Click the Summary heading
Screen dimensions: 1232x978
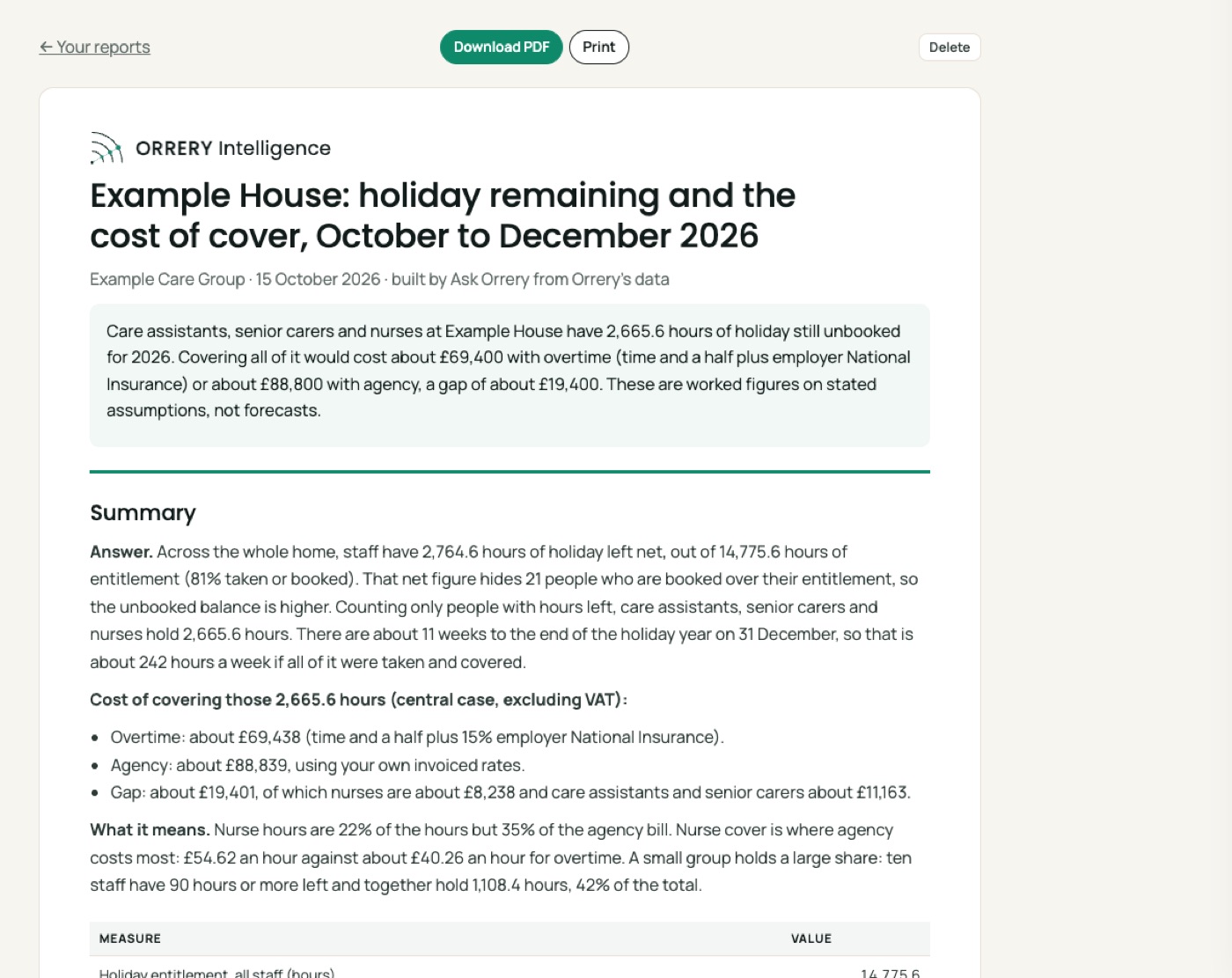[143, 512]
